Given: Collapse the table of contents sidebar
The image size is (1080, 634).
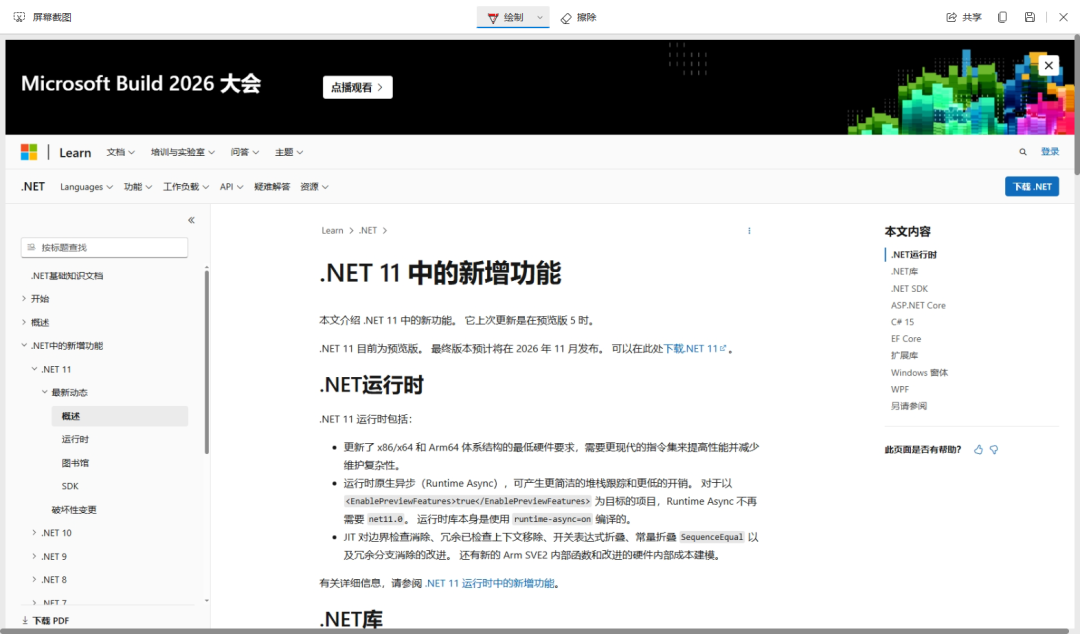Looking at the screenshot, I should point(191,221).
